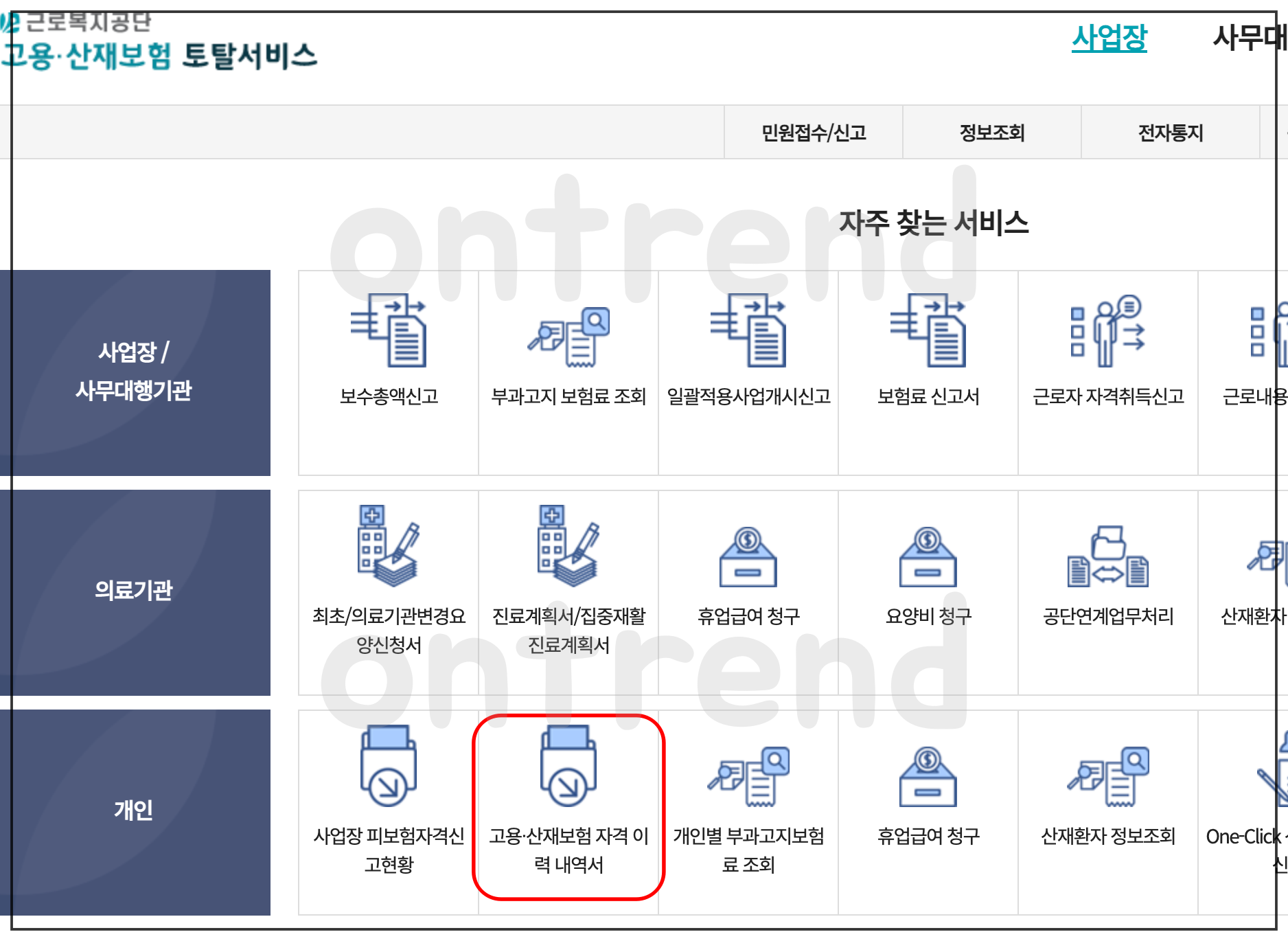Screen dimensions: 1288x941
Task: Click the 사업장 피보험자격신고현황 label
Action: click(x=389, y=850)
